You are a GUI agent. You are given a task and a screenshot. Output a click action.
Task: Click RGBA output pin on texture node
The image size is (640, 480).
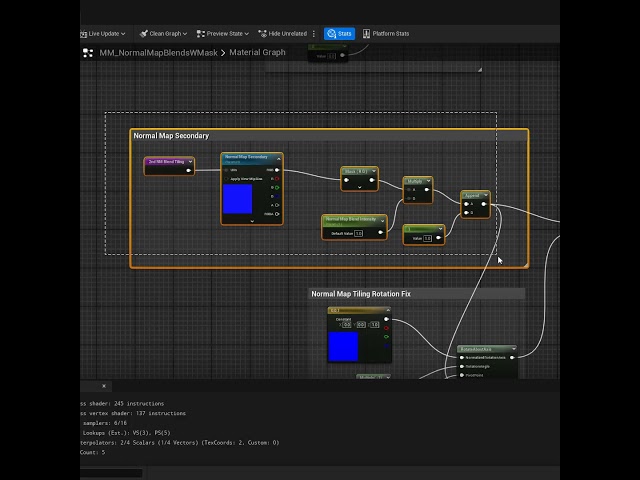tap(277, 214)
